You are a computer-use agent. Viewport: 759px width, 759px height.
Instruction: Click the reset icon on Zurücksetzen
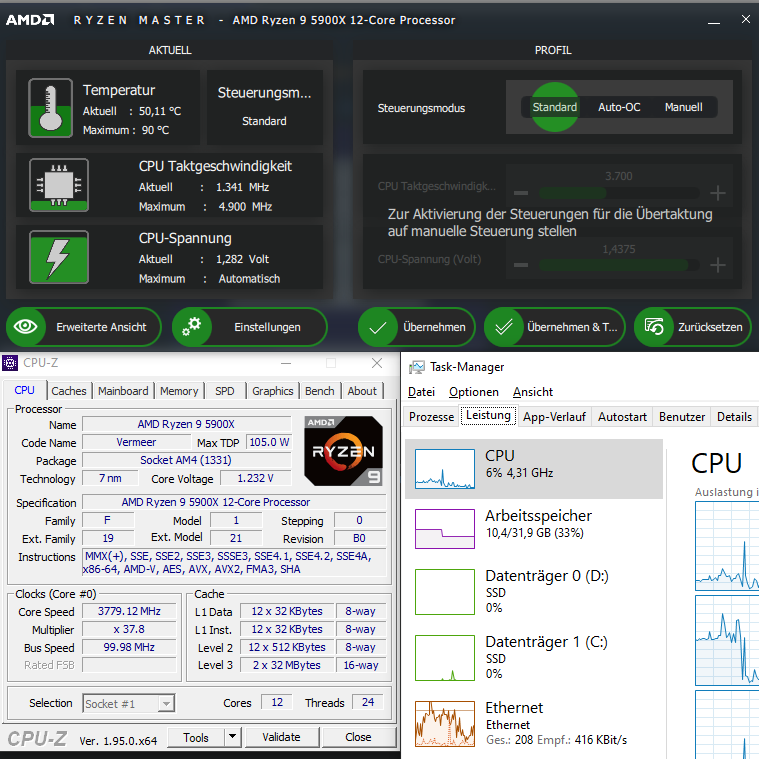tap(654, 327)
